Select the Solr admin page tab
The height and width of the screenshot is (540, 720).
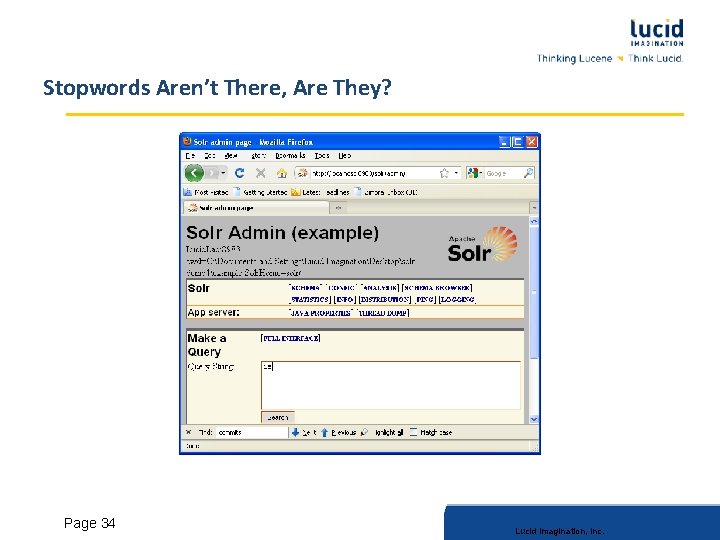click(256, 208)
